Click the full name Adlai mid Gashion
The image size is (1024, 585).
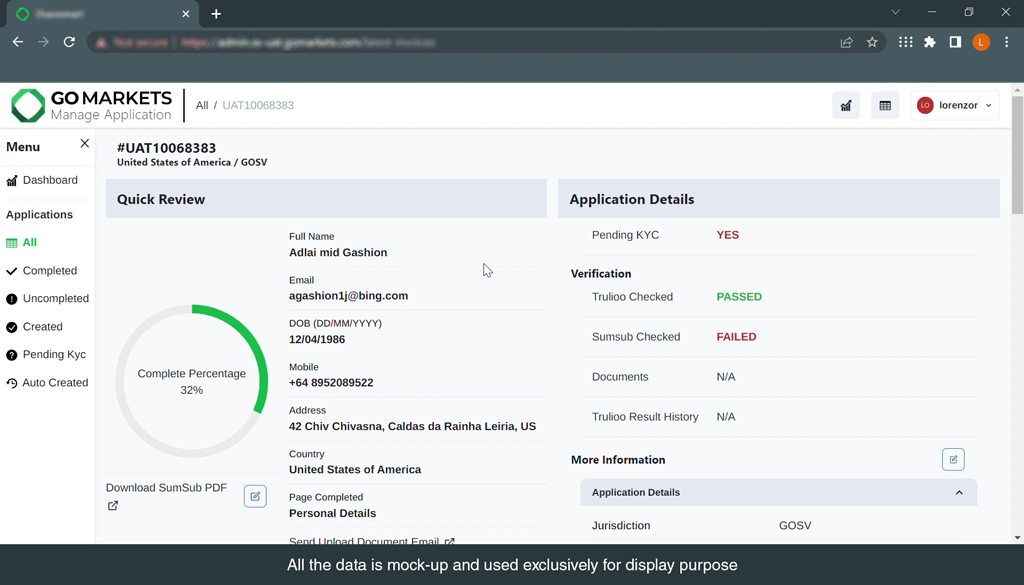(x=338, y=253)
